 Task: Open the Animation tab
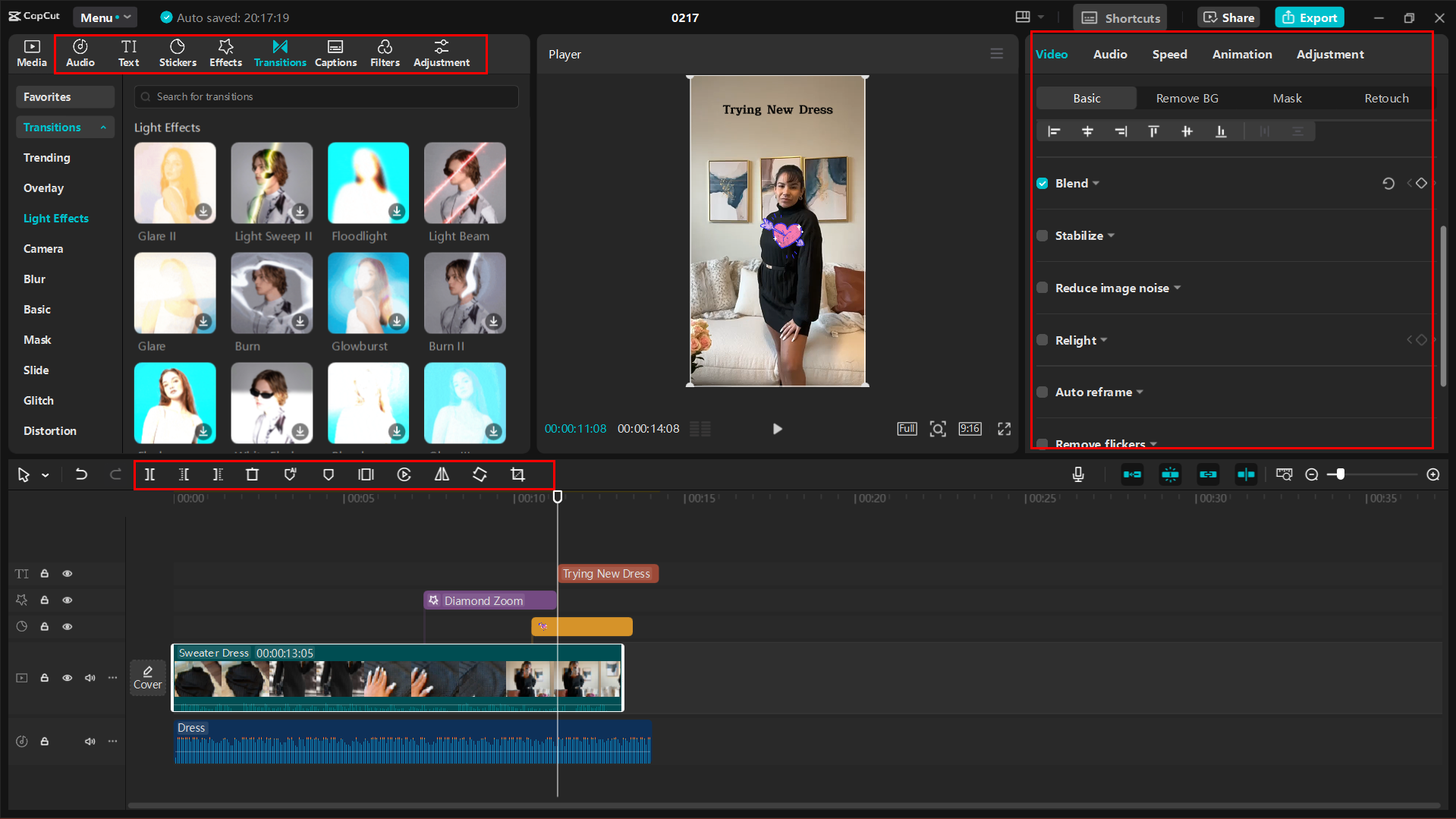coord(1241,54)
